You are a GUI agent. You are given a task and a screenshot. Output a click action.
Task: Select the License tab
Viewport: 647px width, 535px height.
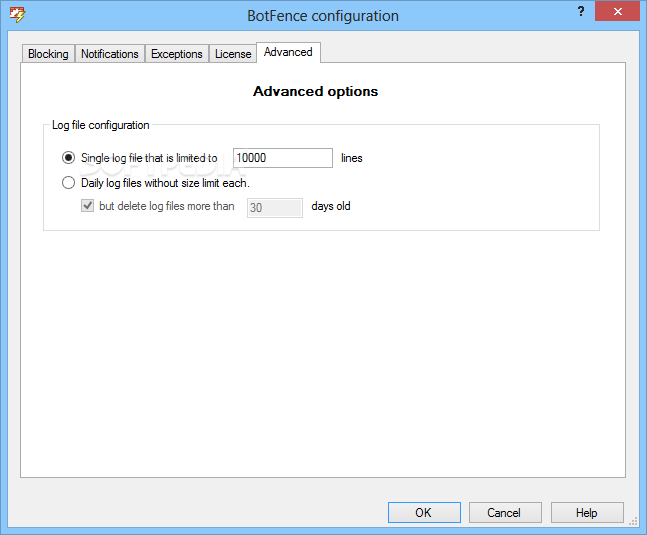[233, 54]
